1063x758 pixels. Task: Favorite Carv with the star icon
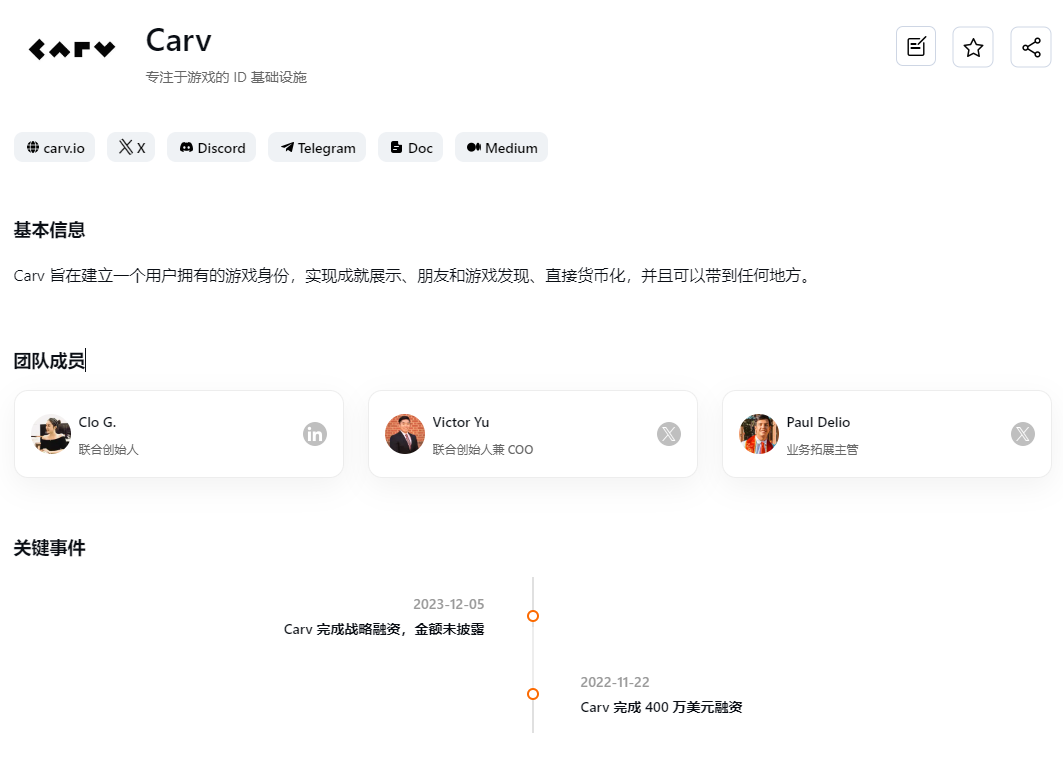click(x=973, y=47)
